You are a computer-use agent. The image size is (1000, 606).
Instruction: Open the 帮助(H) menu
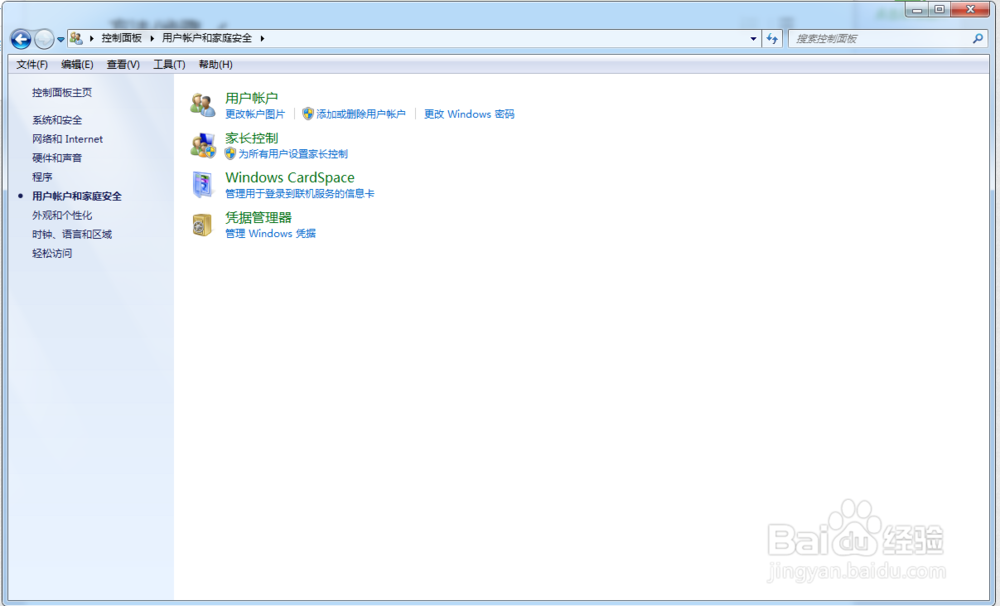(x=216, y=64)
